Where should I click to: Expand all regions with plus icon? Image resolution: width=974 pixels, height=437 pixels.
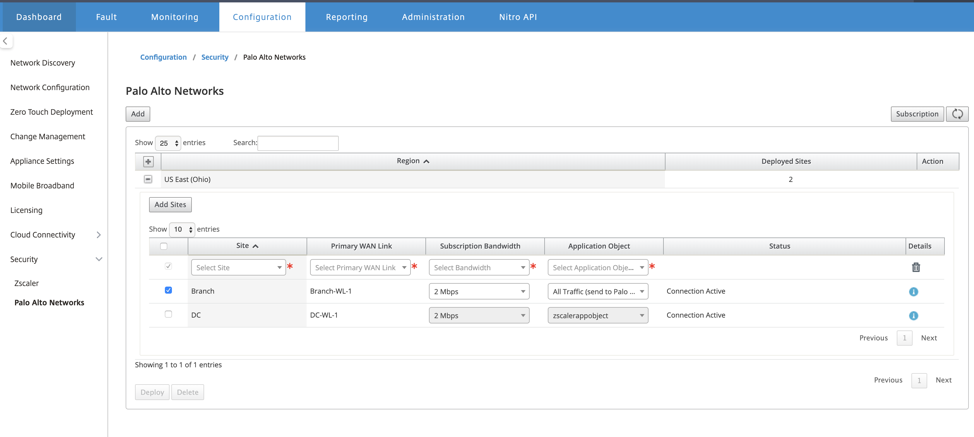tap(148, 161)
